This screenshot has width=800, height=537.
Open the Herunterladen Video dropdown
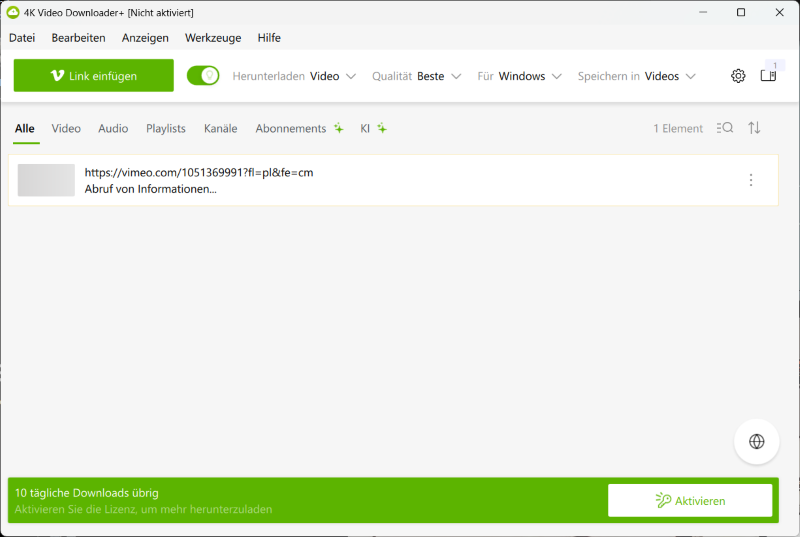point(294,76)
